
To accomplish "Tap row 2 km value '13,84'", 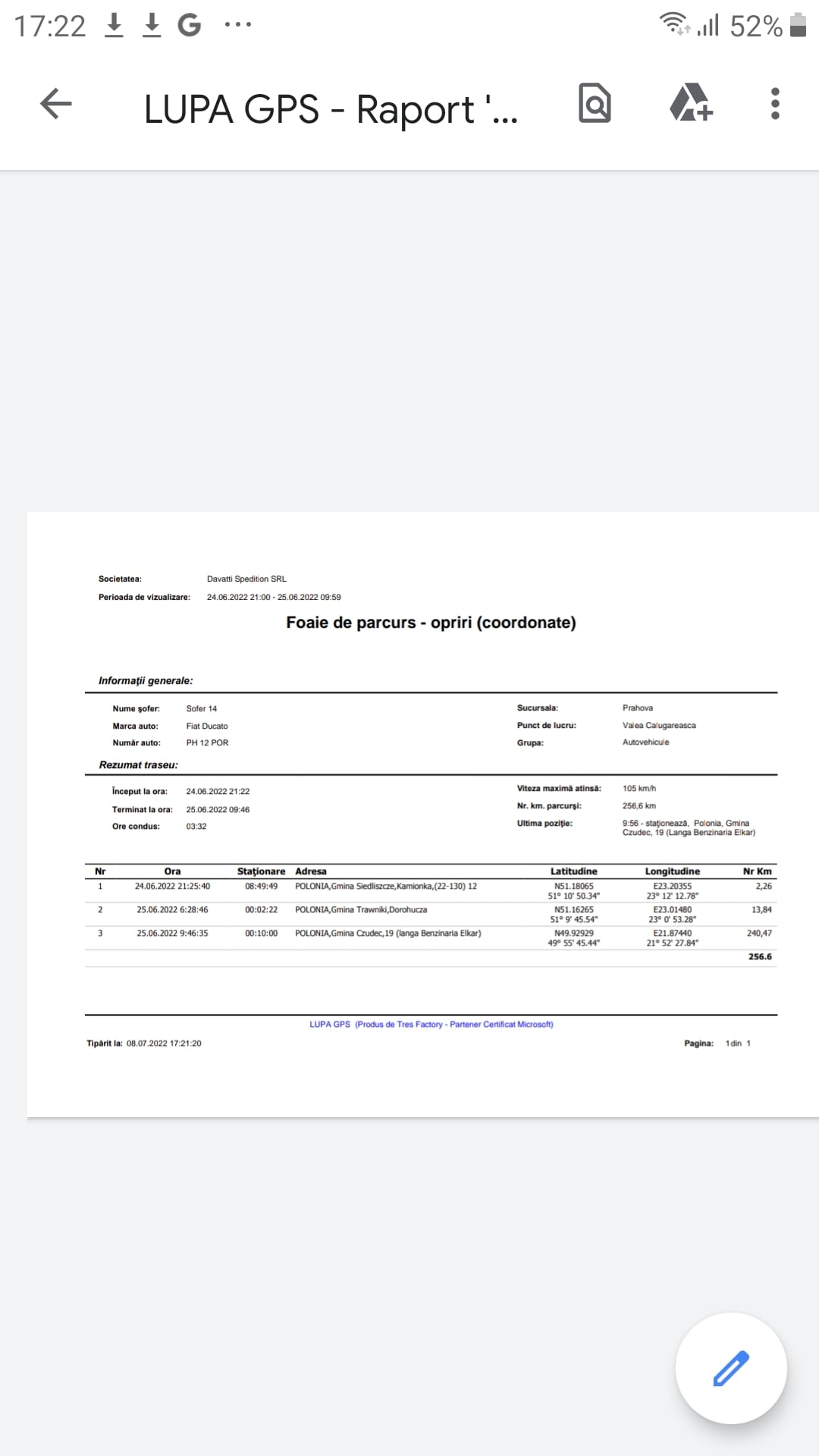I will (x=761, y=909).
